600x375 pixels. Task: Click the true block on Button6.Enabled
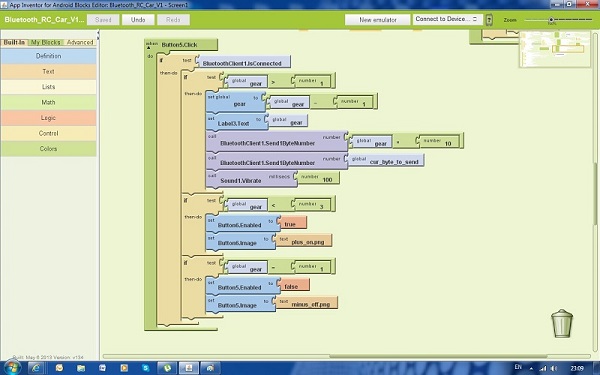click(x=291, y=223)
